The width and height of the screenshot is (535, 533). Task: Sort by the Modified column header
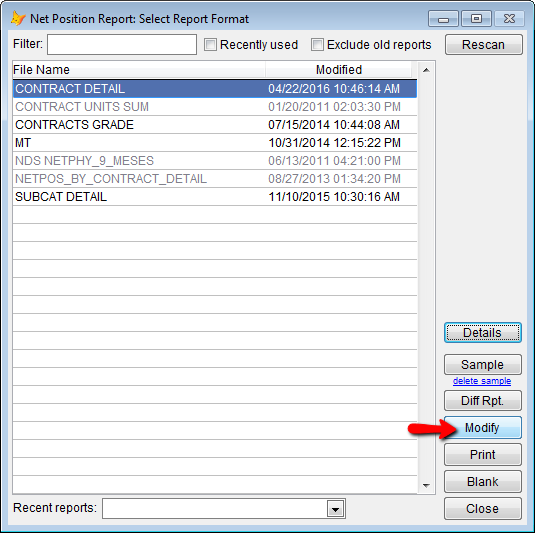click(338, 70)
